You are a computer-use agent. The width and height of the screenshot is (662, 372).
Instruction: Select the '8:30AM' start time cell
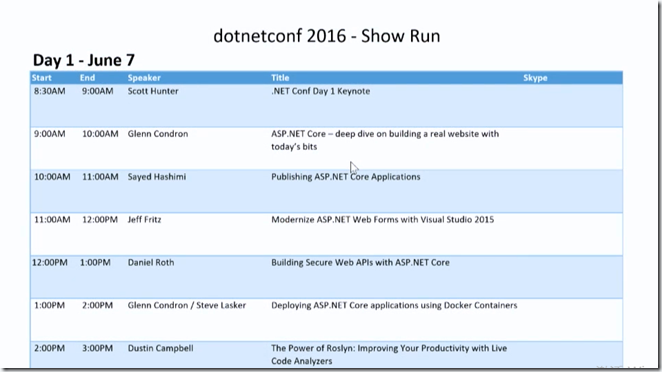(50, 91)
